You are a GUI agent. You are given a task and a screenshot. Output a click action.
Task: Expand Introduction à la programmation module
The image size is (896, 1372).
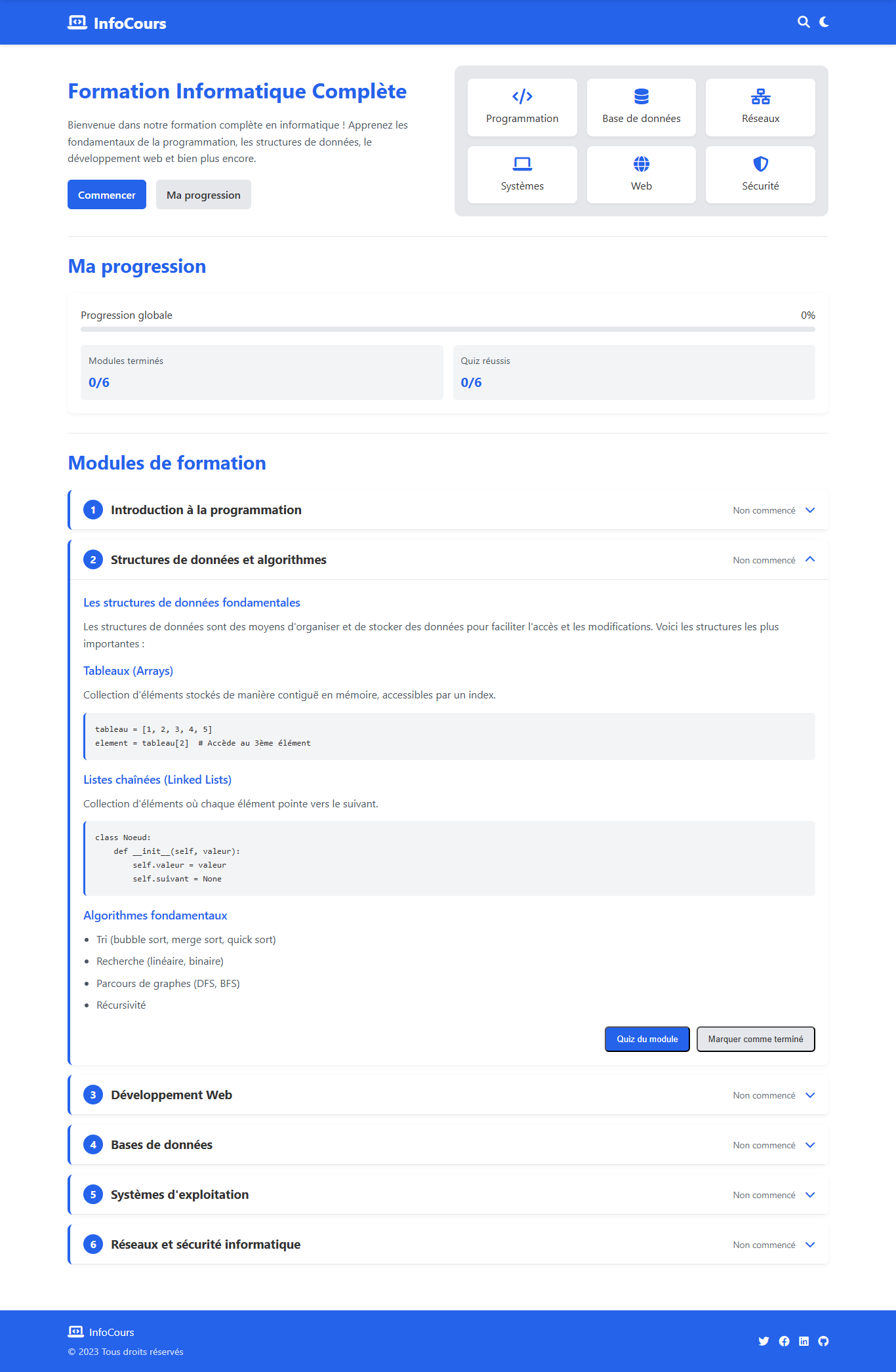[810, 510]
